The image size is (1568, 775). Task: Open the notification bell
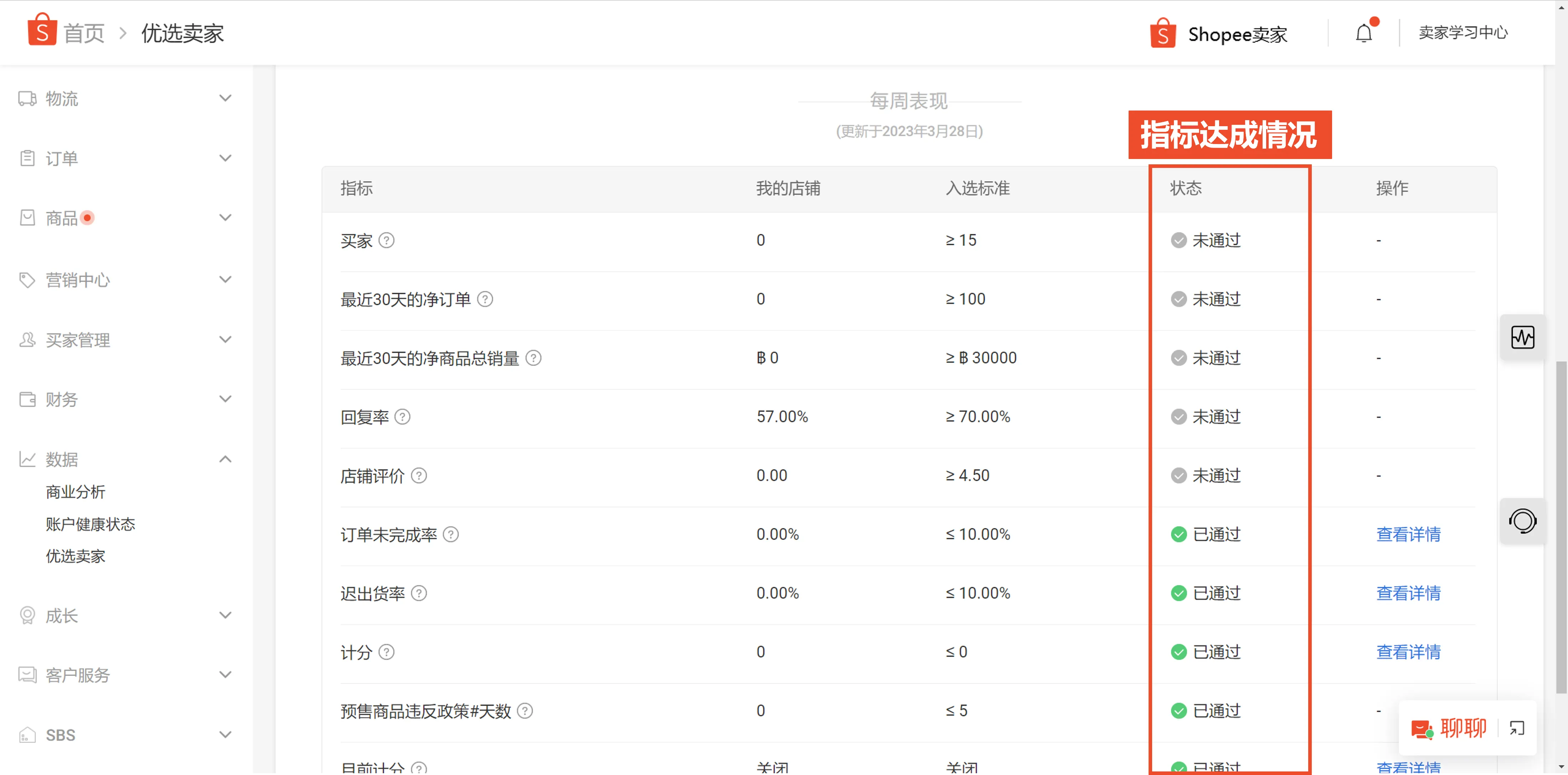click(1363, 34)
